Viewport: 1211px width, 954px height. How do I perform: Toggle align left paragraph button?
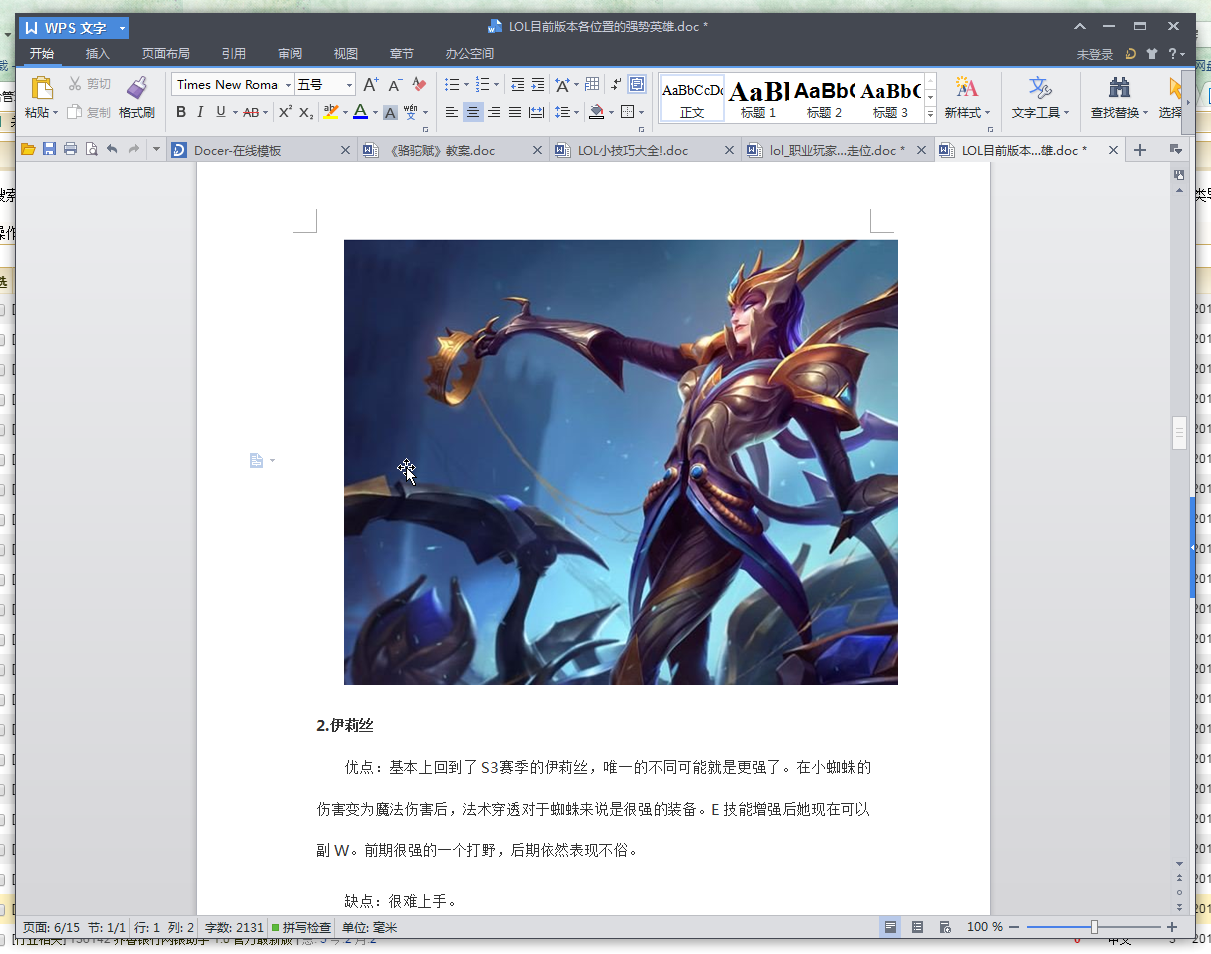pos(452,112)
